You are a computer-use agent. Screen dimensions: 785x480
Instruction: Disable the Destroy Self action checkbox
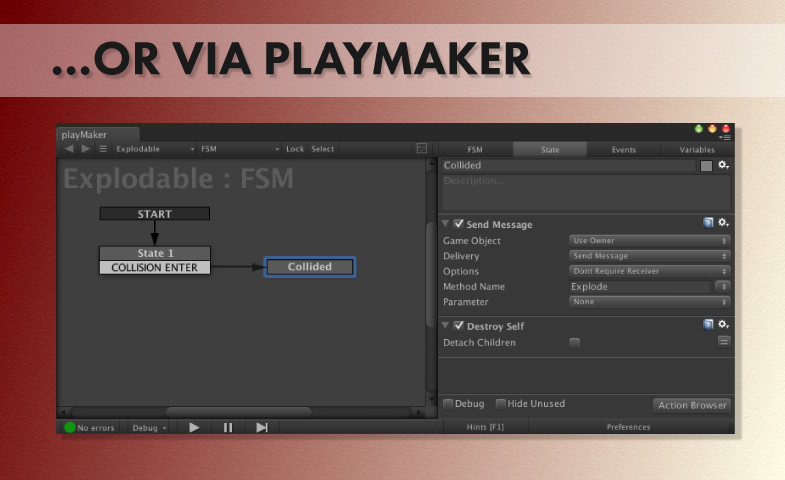458,326
